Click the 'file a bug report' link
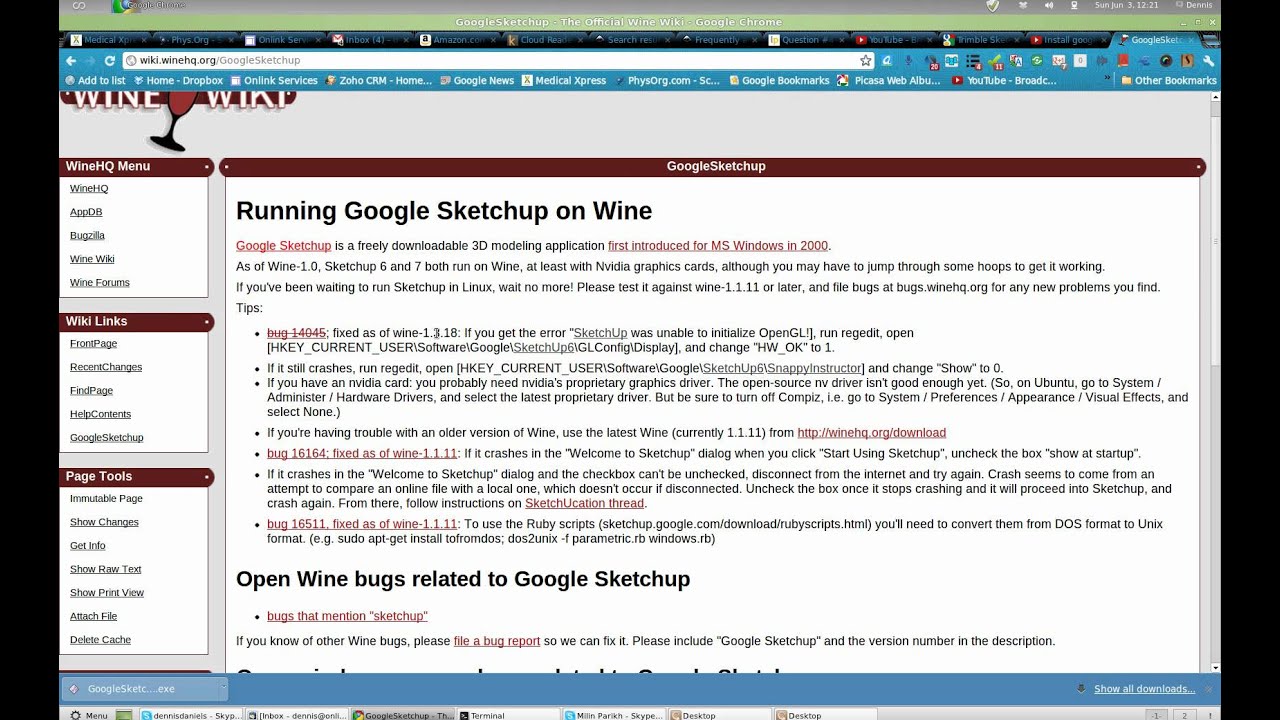 point(497,641)
